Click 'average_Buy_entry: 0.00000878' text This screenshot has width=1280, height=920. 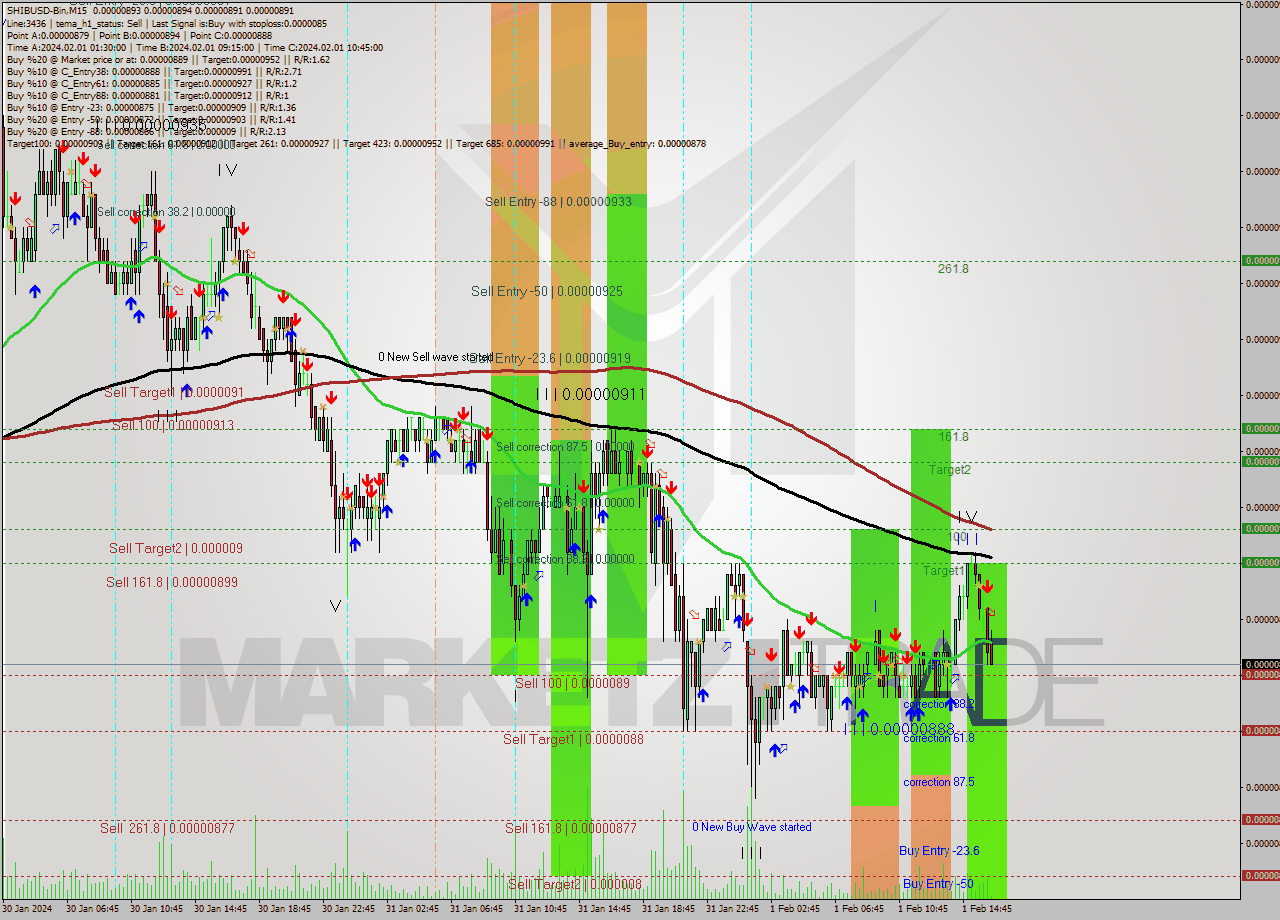[638, 144]
